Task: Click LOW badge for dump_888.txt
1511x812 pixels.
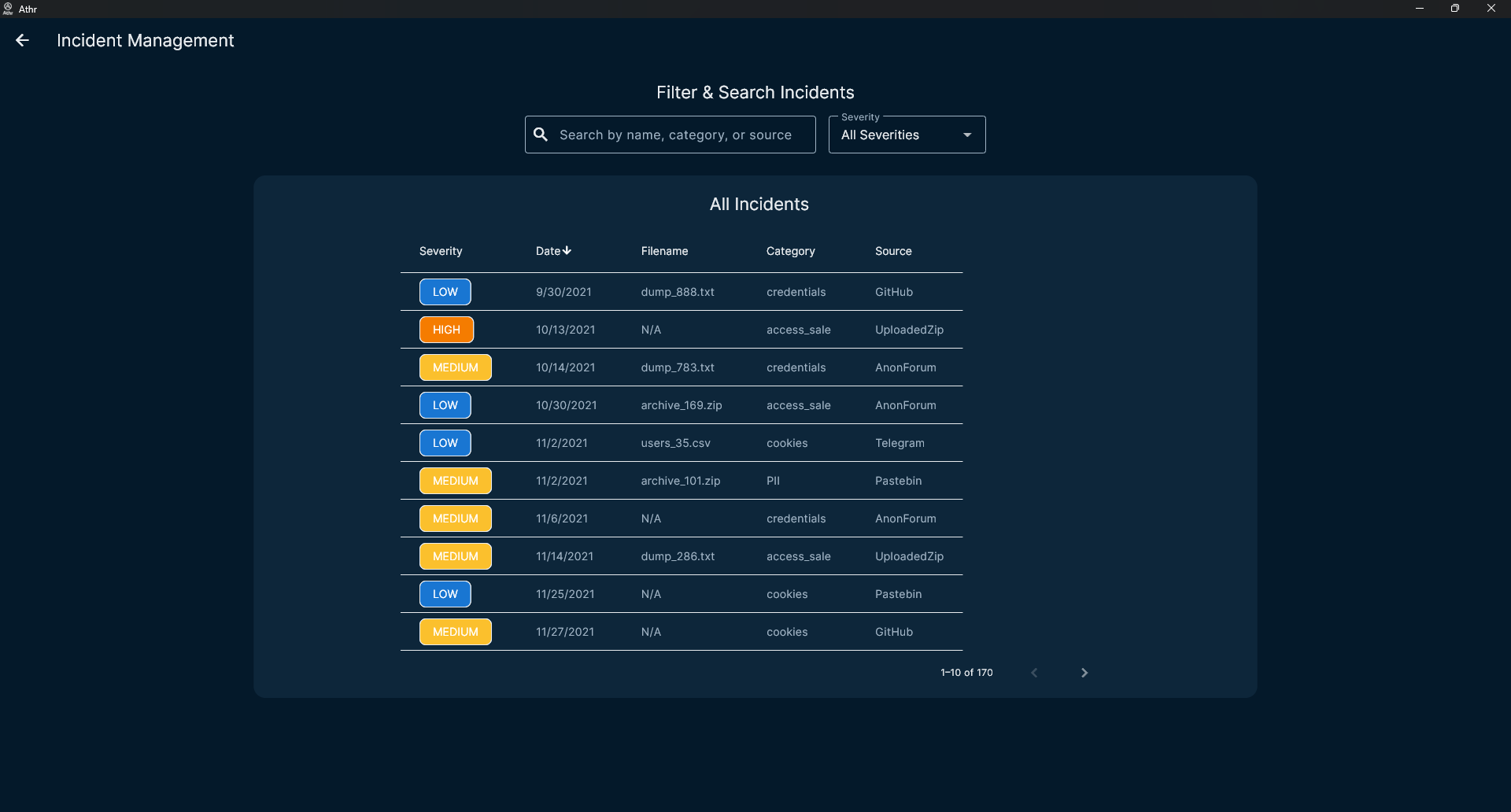Action: (x=445, y=292)
